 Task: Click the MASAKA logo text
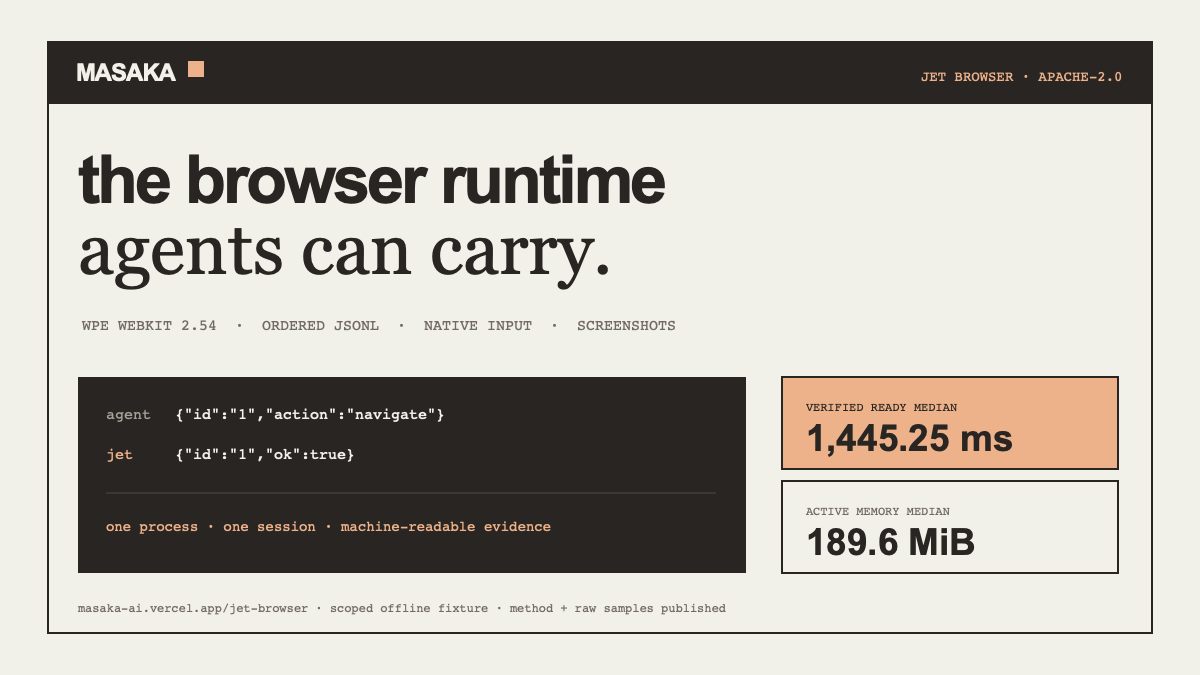point(126,72)
